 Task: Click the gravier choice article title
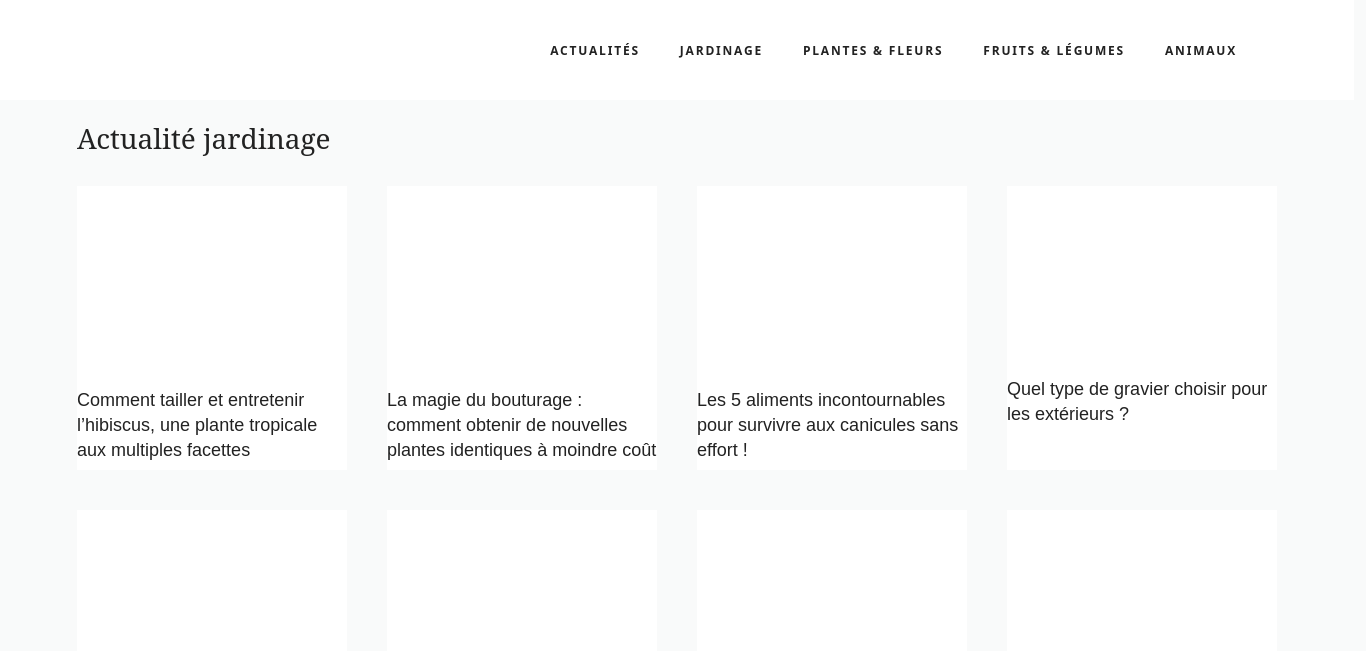click(x=1136, y=402)
